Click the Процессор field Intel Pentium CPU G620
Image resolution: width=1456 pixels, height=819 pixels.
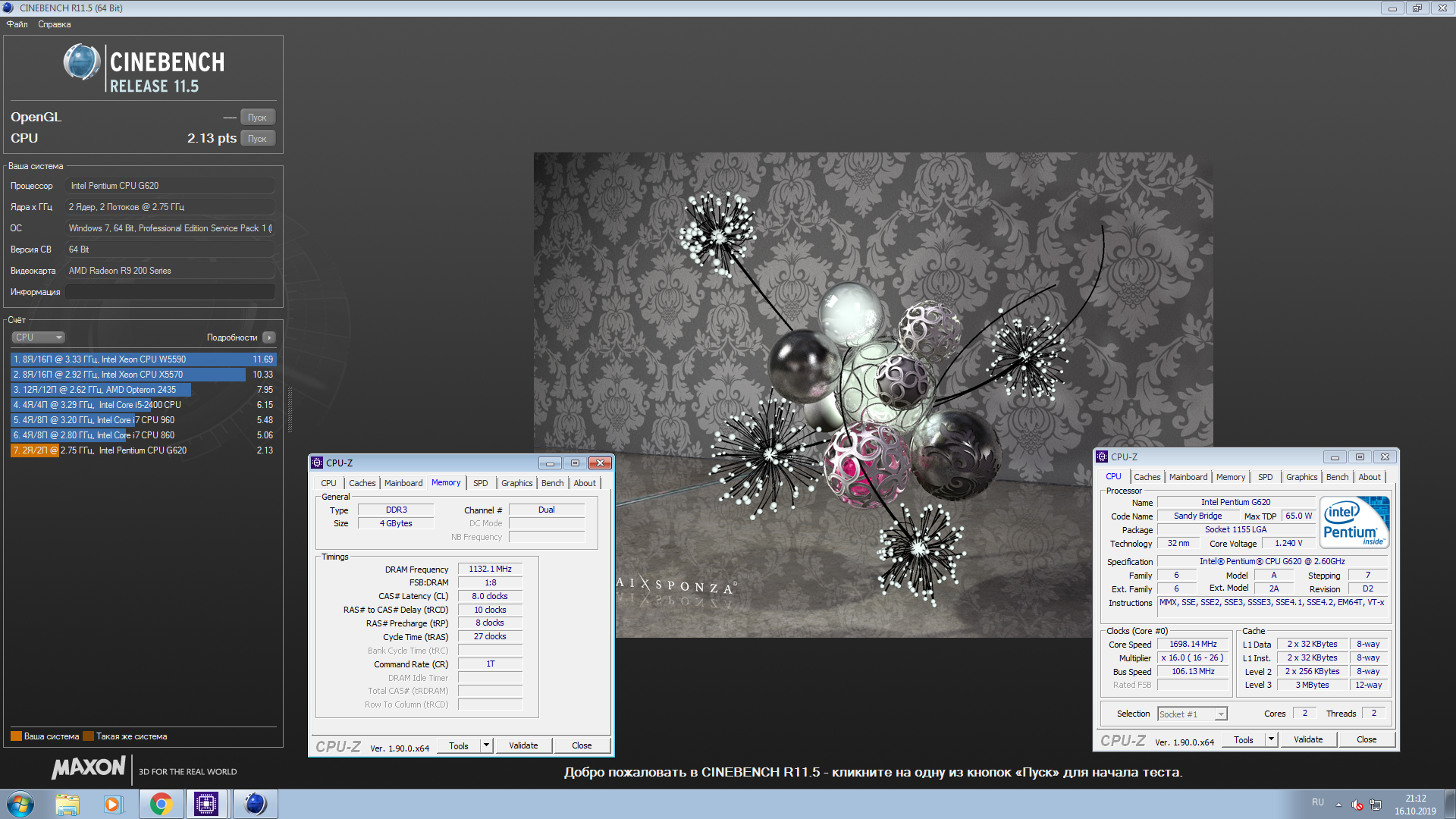(x=171, y=186)
